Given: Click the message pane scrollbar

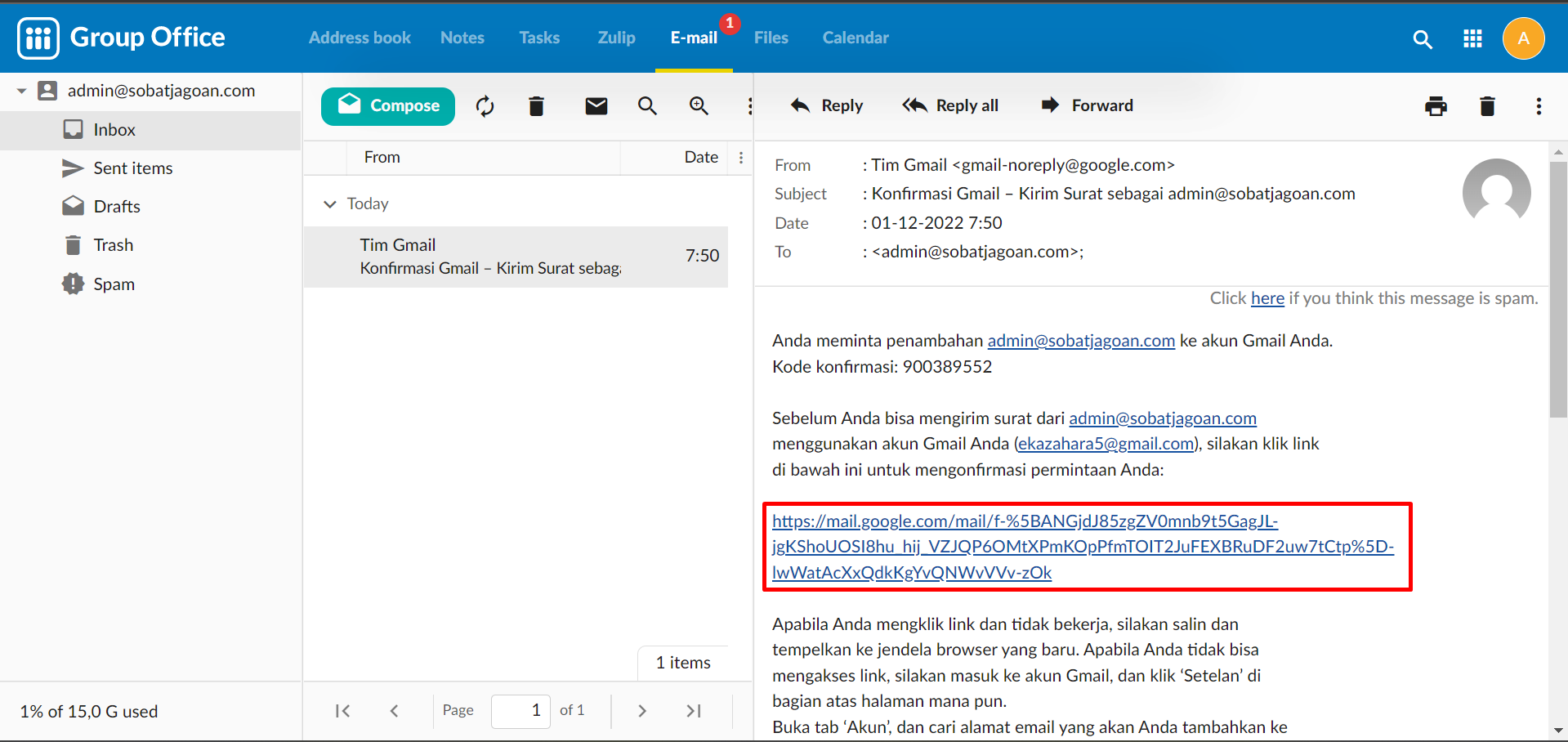Looking at the screenshot, I should click(x=1558, y=289).
